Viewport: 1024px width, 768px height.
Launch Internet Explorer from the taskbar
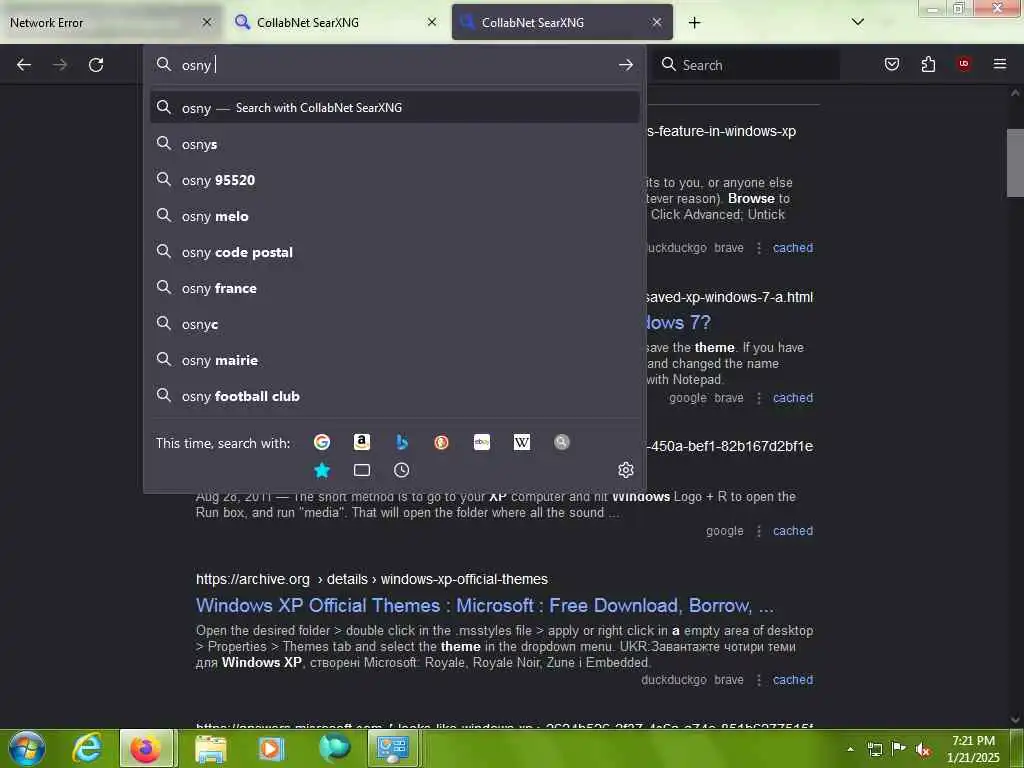coord(88,748)
